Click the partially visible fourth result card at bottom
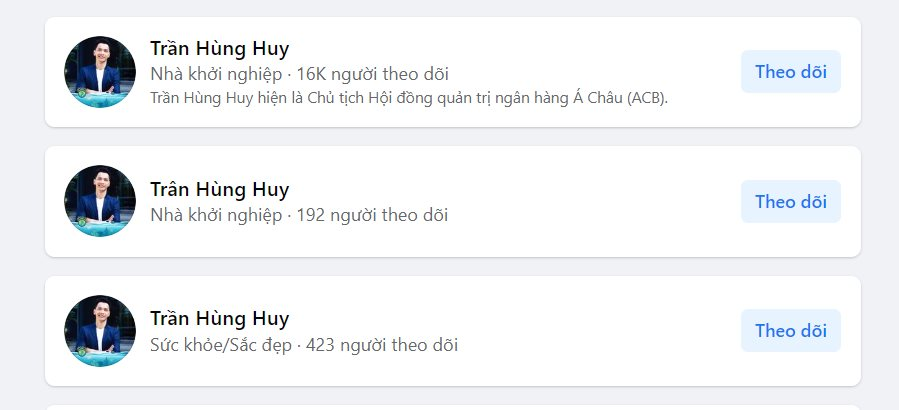899x410 pixels. [x=453, y=408]
